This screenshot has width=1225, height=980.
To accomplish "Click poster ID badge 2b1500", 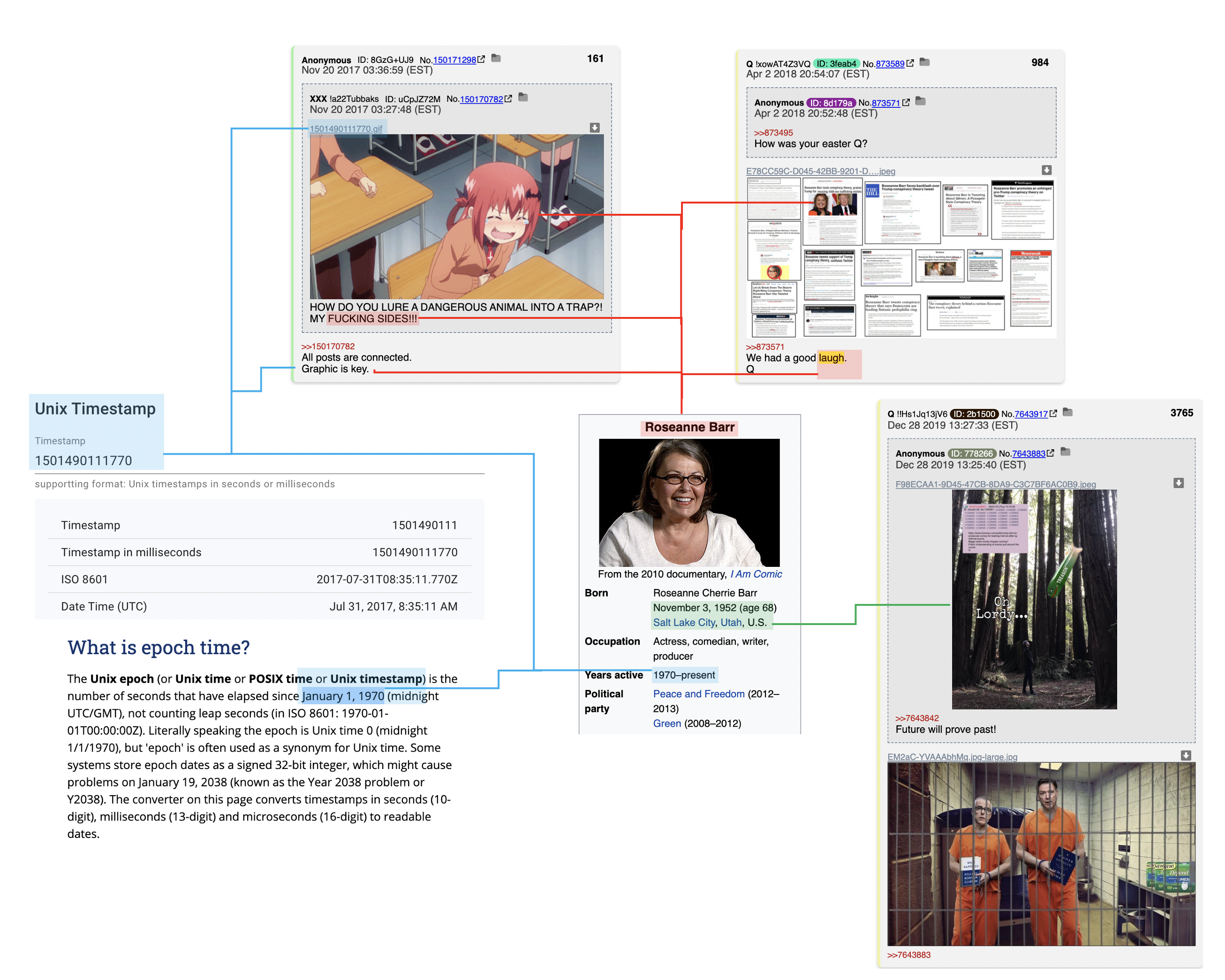I will [x=974, y=414].
